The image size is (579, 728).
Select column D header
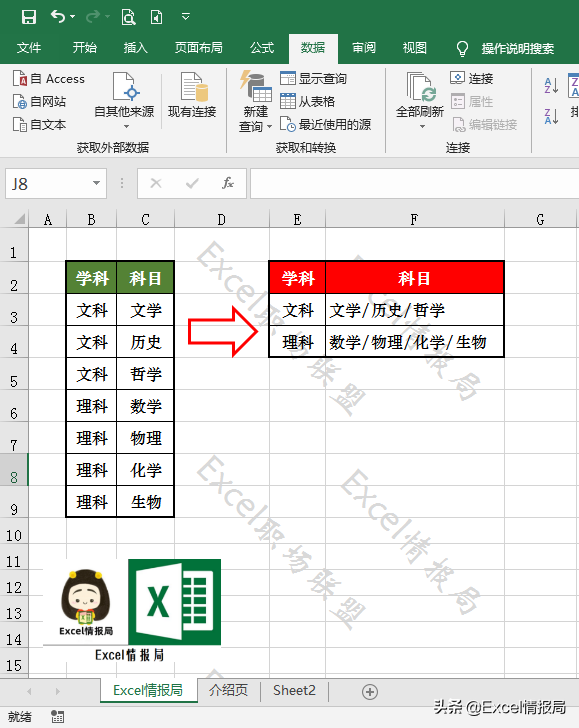[x=221, y=219]
